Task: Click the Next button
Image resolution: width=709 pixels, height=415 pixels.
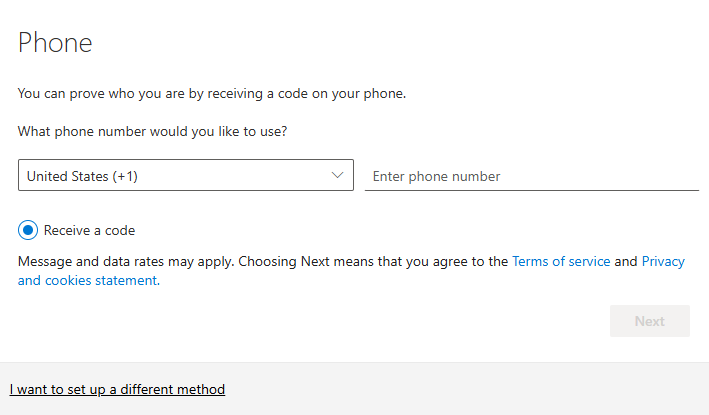Action: 650,321
